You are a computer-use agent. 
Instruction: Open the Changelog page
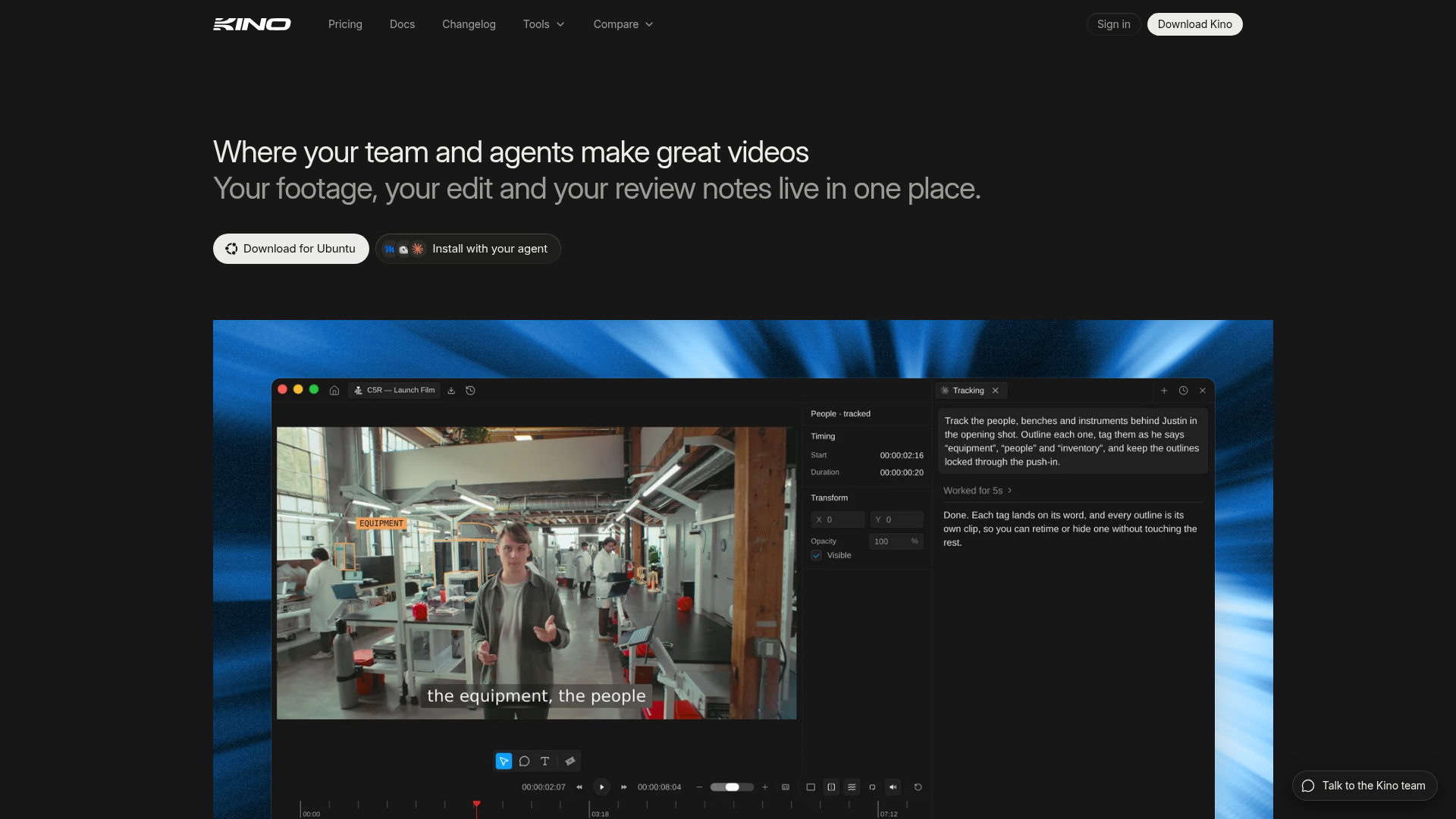click(x=469, y=24)
